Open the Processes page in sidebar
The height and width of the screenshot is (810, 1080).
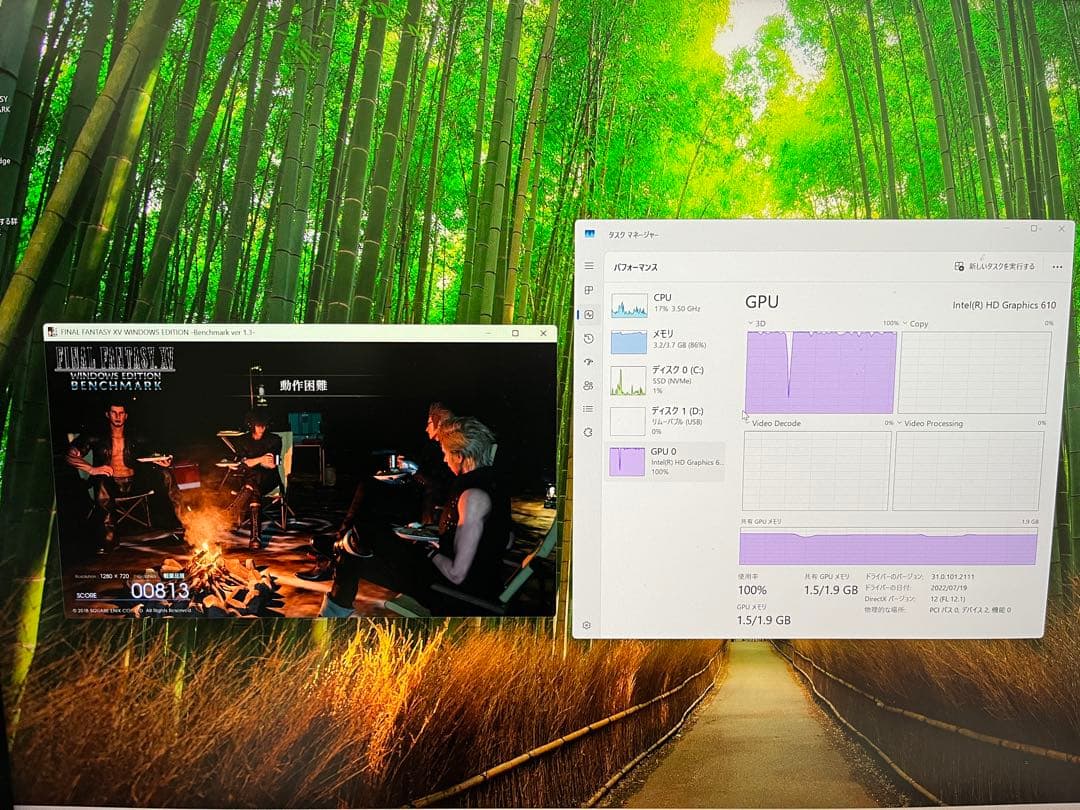(x=588, y=290)
